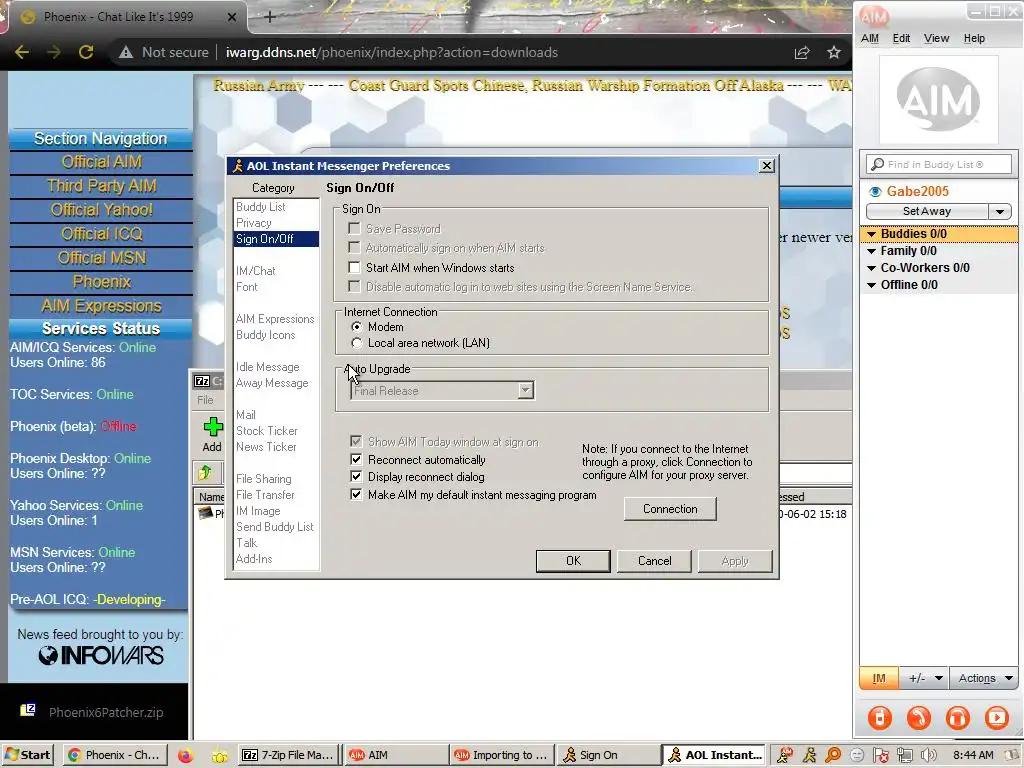The image size is (1024, 768).
Task: Open the Actions dropdown in AIM window
Action: pos(984,679)
